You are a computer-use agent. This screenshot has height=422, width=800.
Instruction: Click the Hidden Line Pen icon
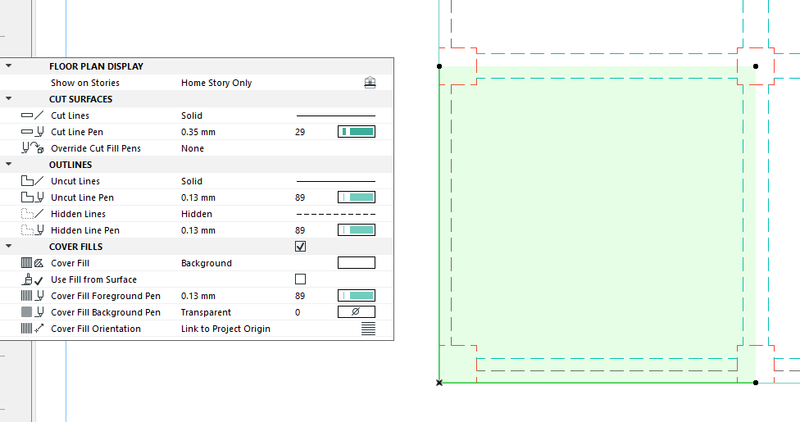32,230
